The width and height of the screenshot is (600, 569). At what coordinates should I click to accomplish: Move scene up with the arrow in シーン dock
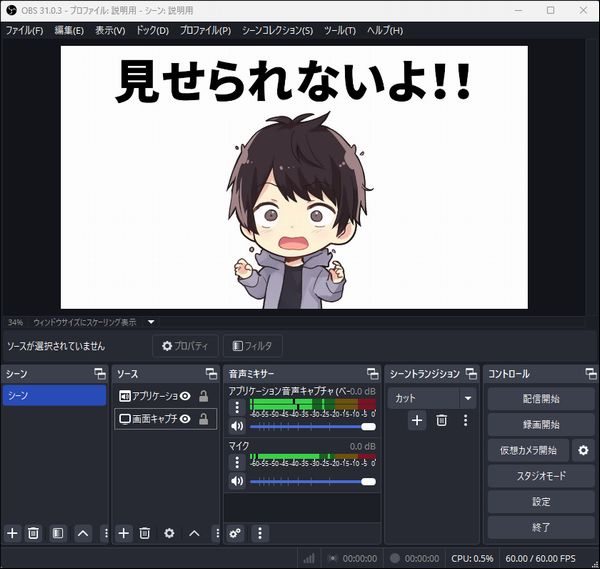pyautogui.click(x=83, y=533)
